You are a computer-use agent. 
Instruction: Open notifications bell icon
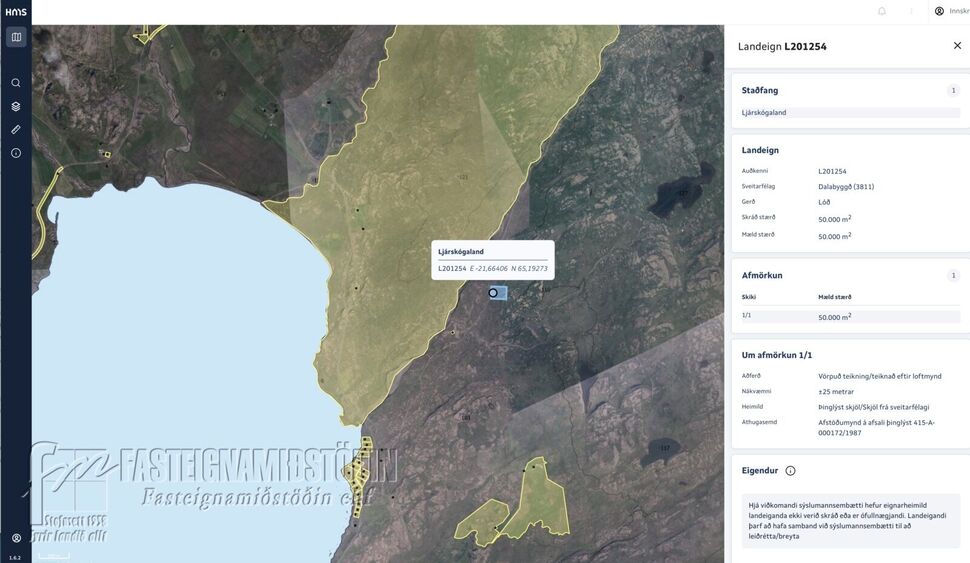pos(882,11)
